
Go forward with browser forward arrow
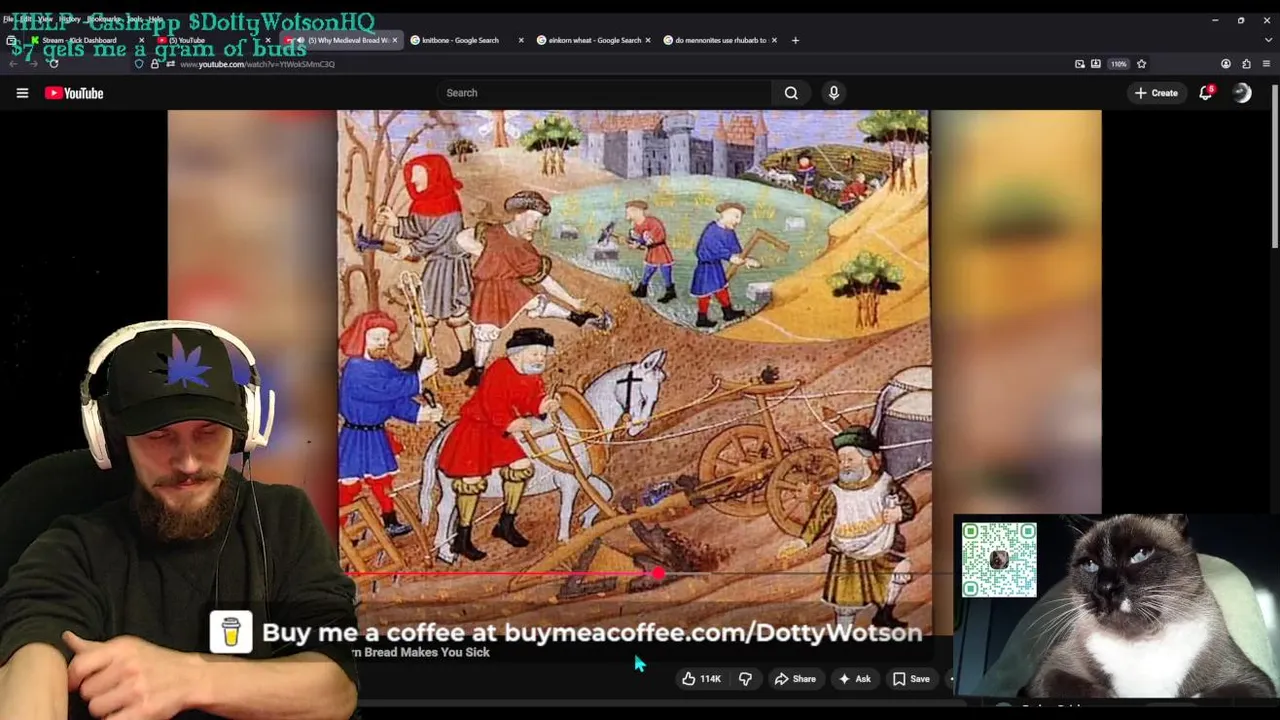coord(32,64)
